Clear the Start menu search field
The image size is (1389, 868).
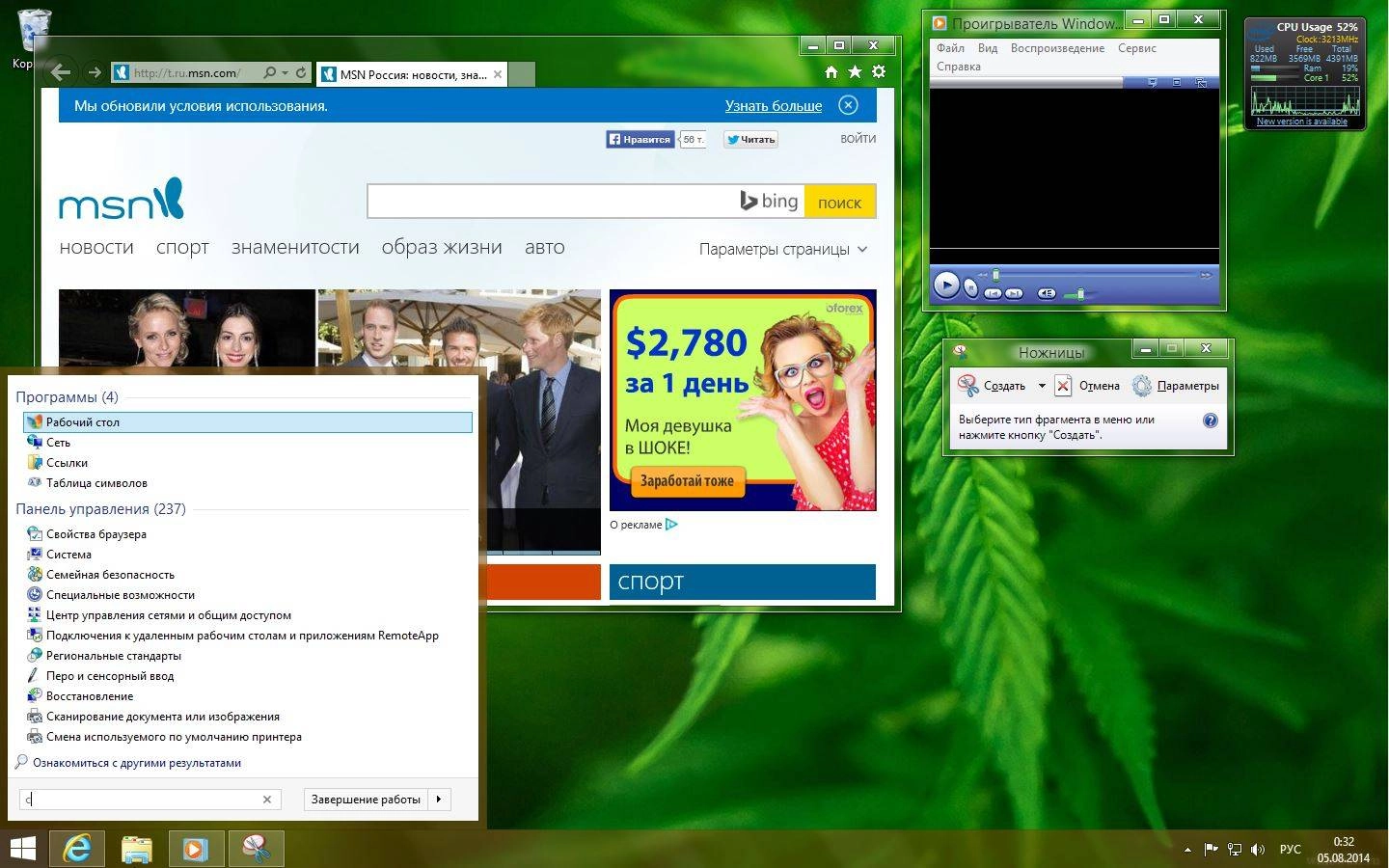pyautogui.click(x=267, y=800)
